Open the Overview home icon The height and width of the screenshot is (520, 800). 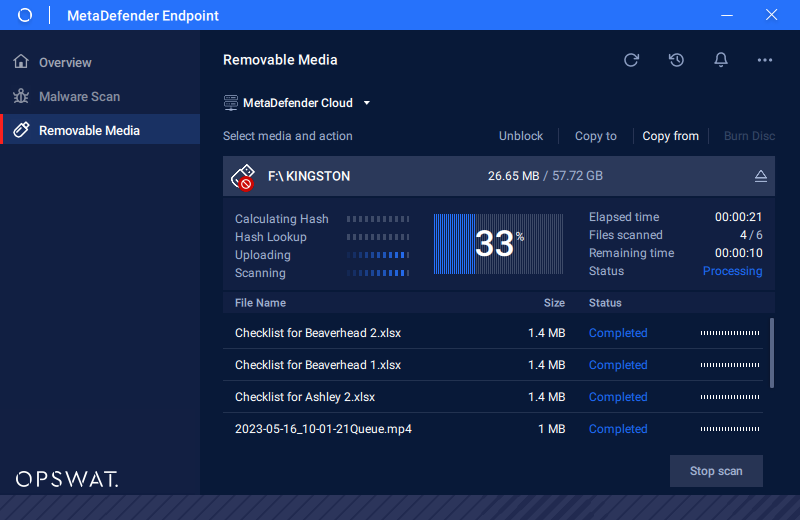21,62
